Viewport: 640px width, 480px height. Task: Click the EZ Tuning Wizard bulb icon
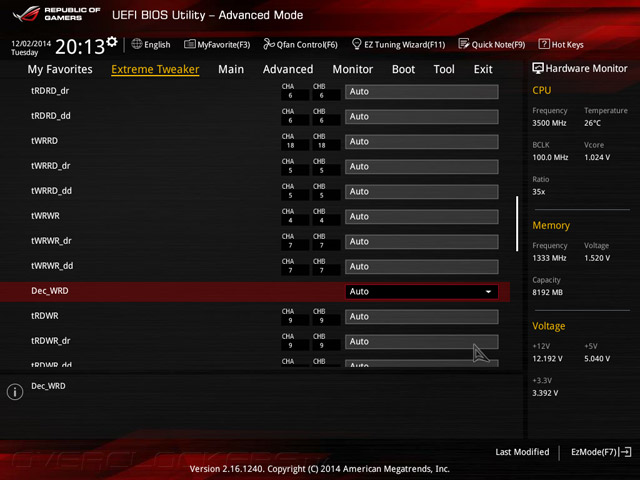coord(356,44)
